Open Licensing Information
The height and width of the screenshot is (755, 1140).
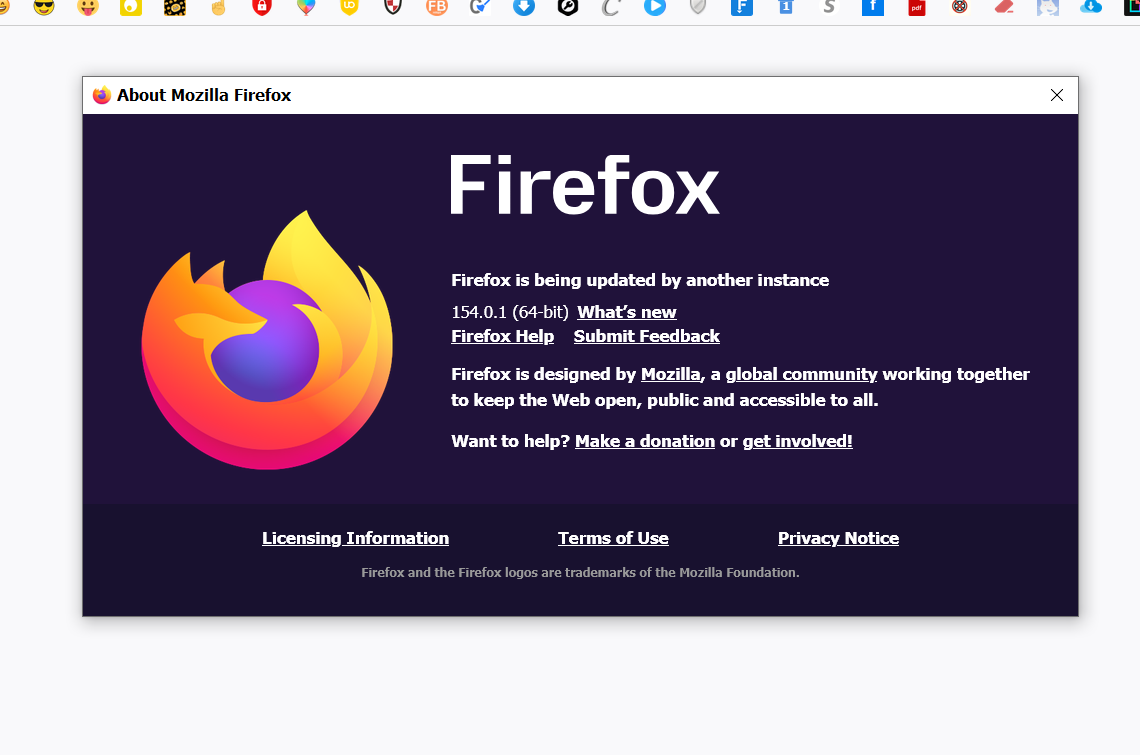click(x=356, y=538)
